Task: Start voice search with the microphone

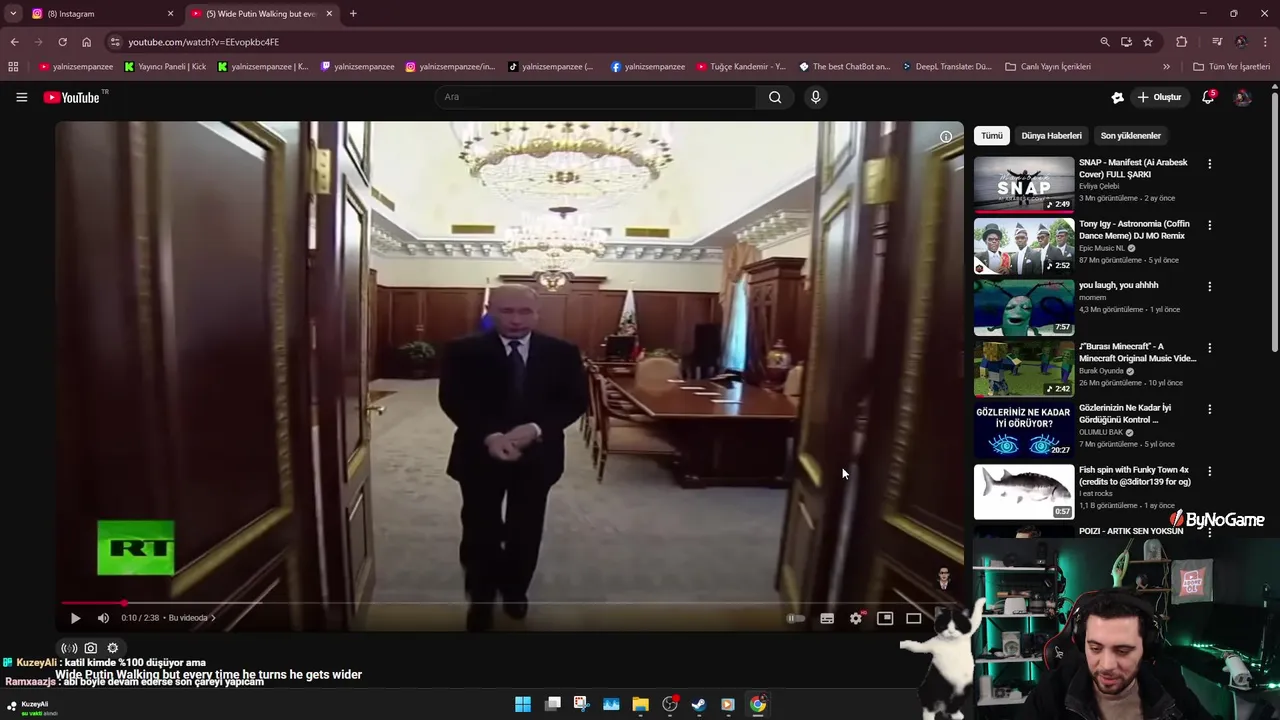Action: [x=816, y=97]
